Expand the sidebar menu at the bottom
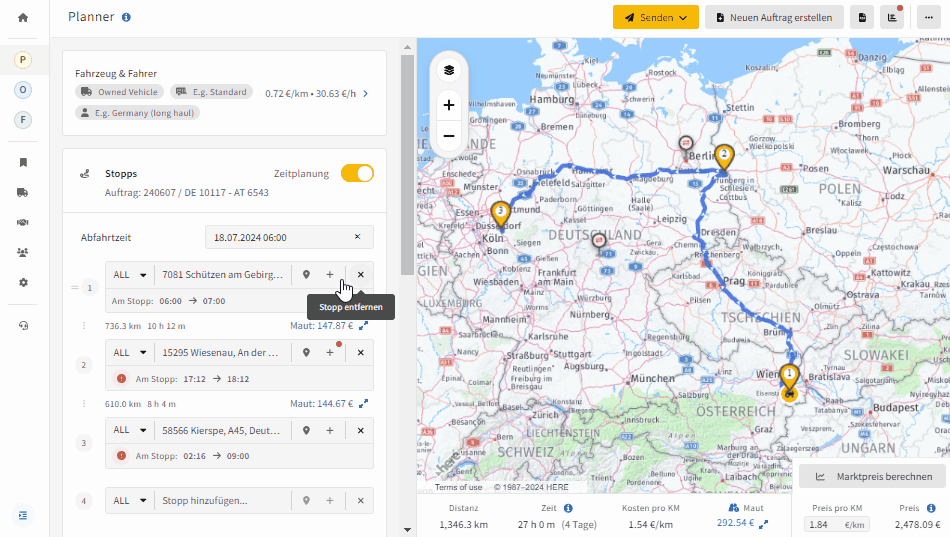This screenshot has width=950, height=537. 23,515
